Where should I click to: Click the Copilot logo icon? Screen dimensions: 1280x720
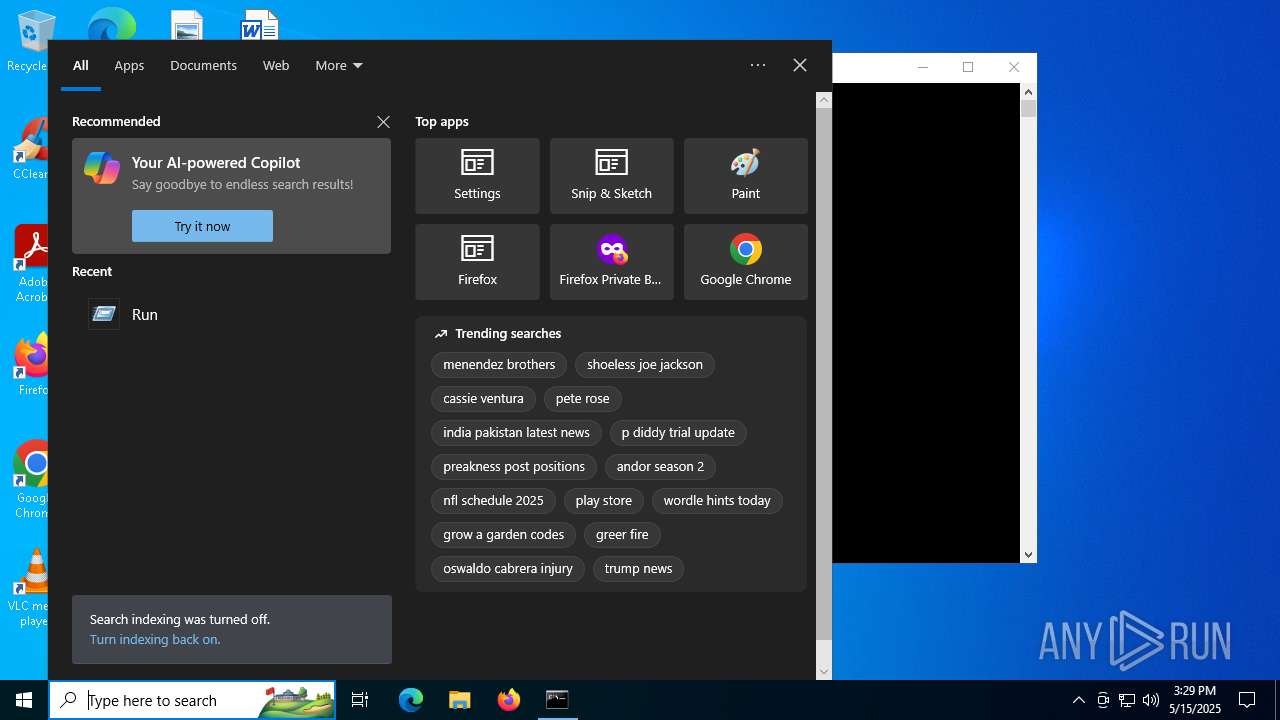click(102, 168)
